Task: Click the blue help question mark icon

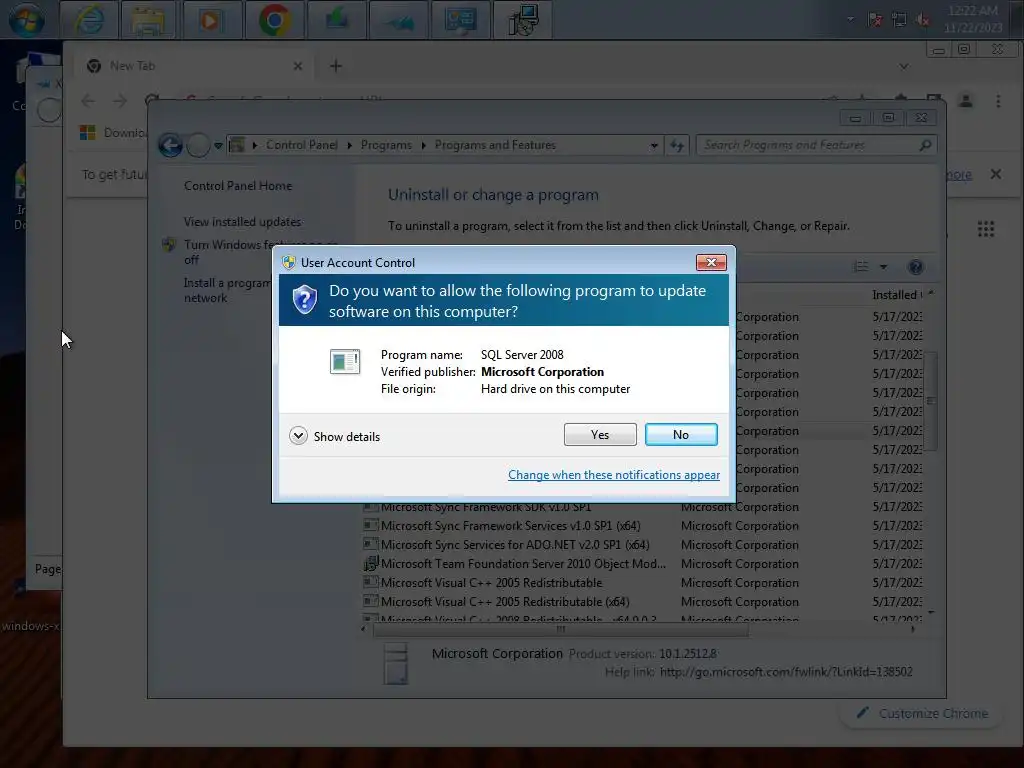Action: pyautogui.click(x=916, y=266)
